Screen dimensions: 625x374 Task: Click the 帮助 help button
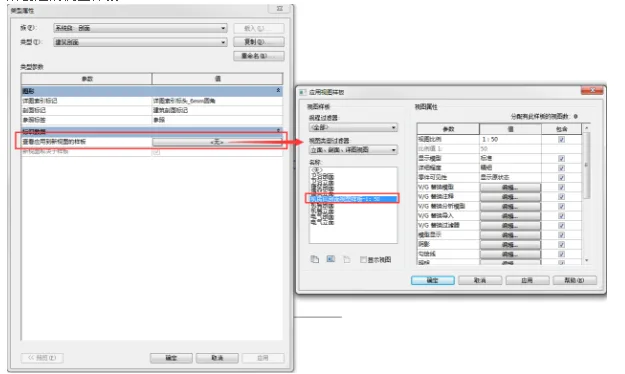[x=574, y=280]
